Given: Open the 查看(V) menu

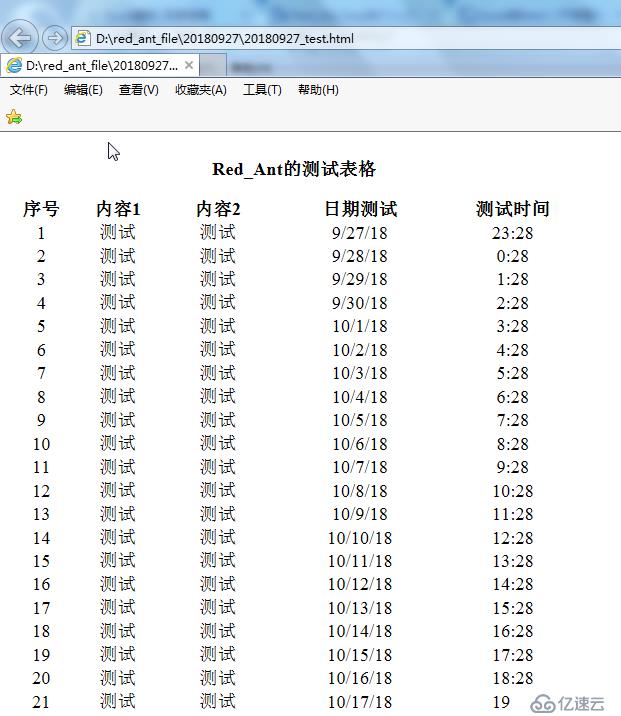Looking at the screenshot, I should (138, 90).
